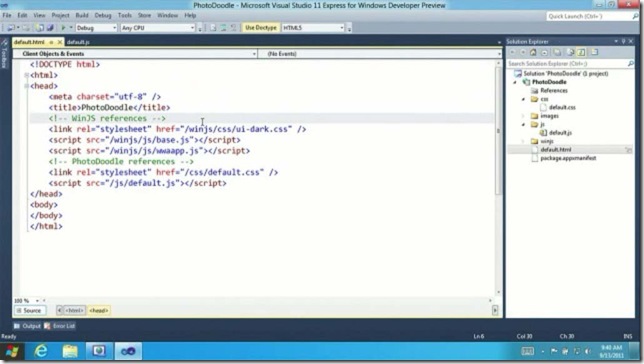Image resolution: width=644 pixels, height=364 pixels.
Task: Switch to the default.js tab
Action: click(x=78, y=42)
